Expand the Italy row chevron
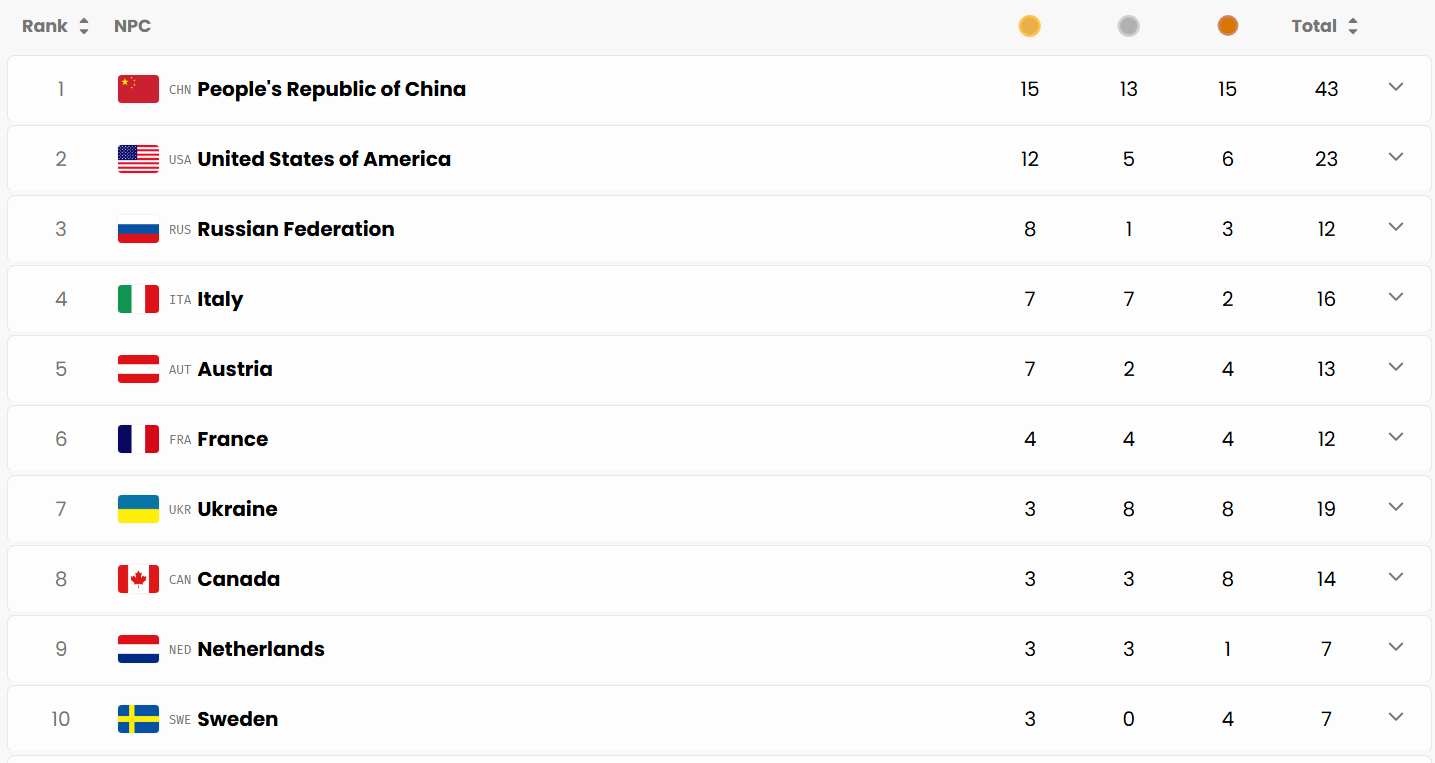The width and height of the screenshot is (1435, 763). [1396, 297]
